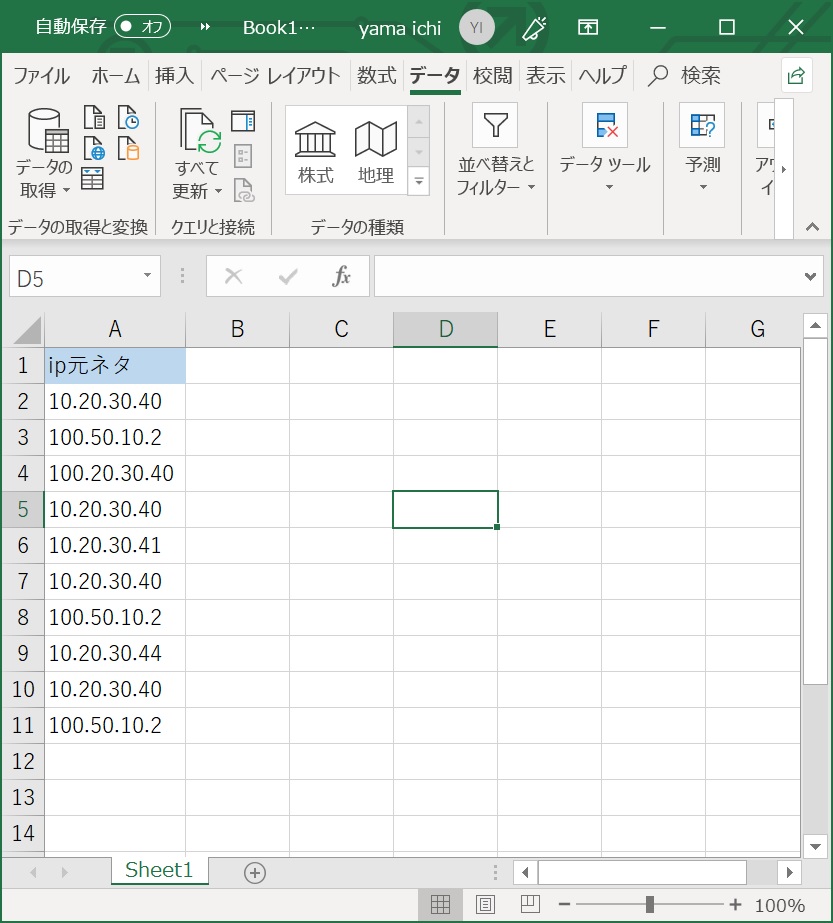Expand the データの種類 gallery arrow

(418, 182)
